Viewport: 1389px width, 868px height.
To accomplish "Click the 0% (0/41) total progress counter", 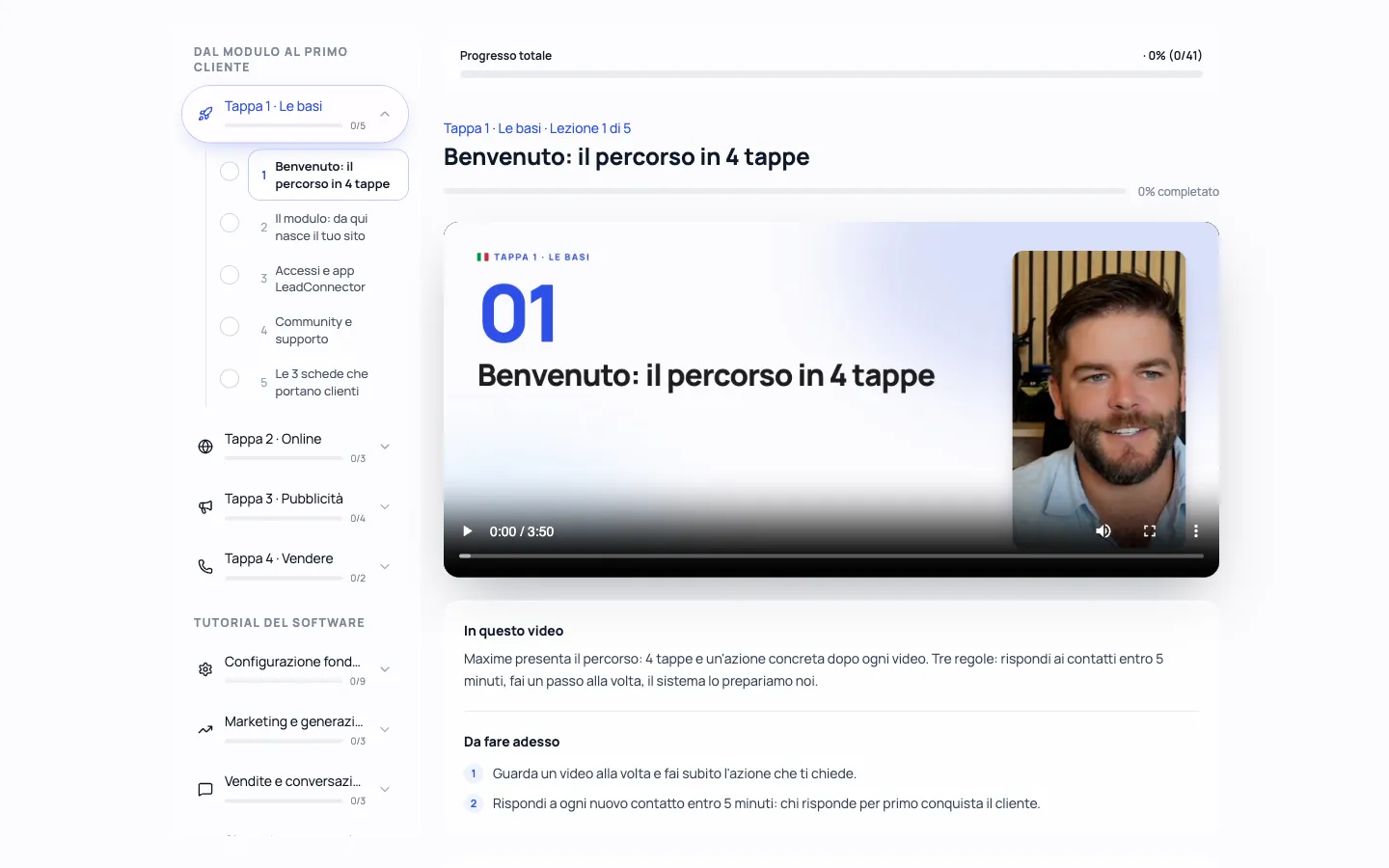I will pyautogui.click(x=1173, y=55).
